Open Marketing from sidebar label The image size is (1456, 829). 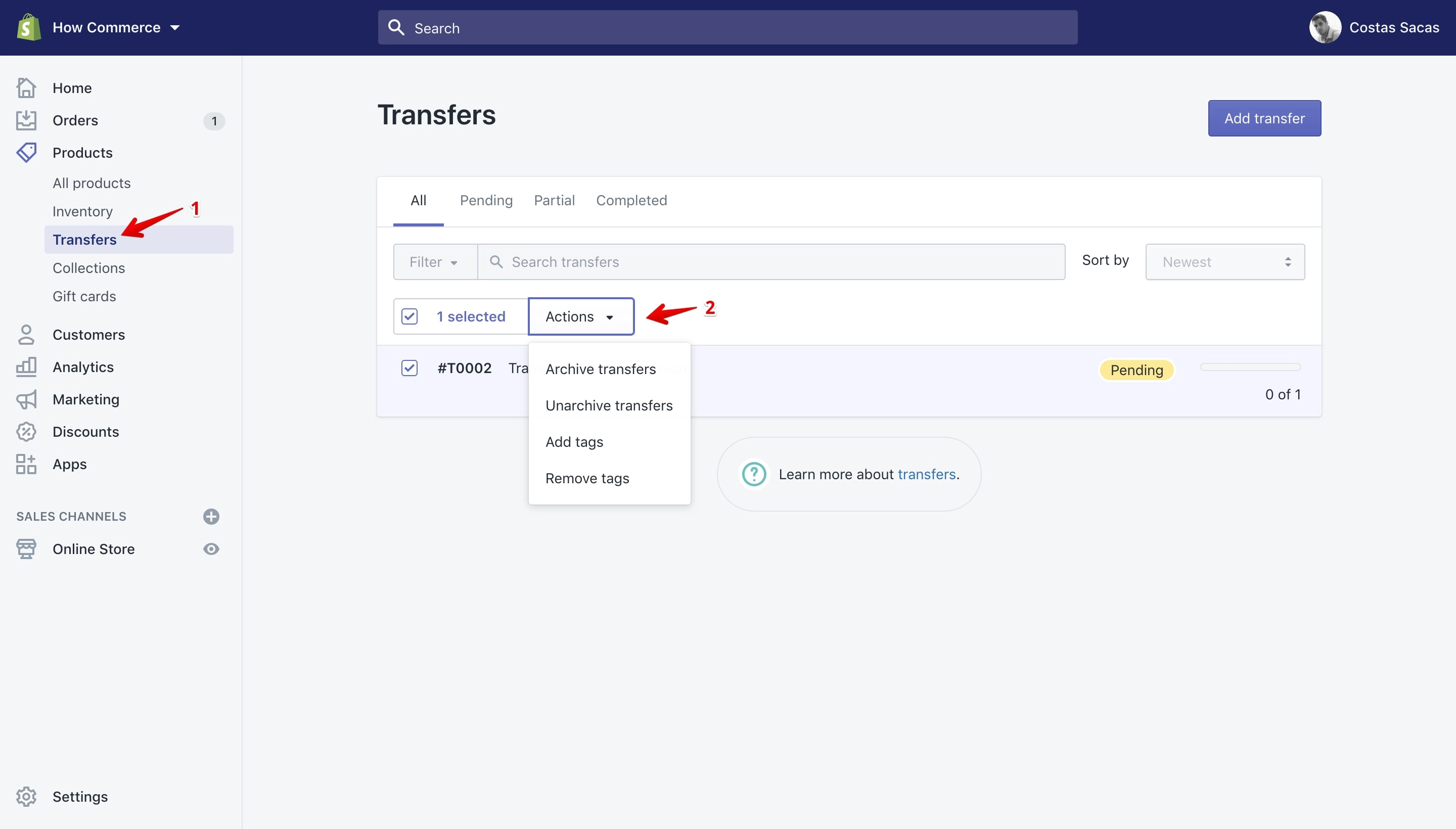[86, 400]
